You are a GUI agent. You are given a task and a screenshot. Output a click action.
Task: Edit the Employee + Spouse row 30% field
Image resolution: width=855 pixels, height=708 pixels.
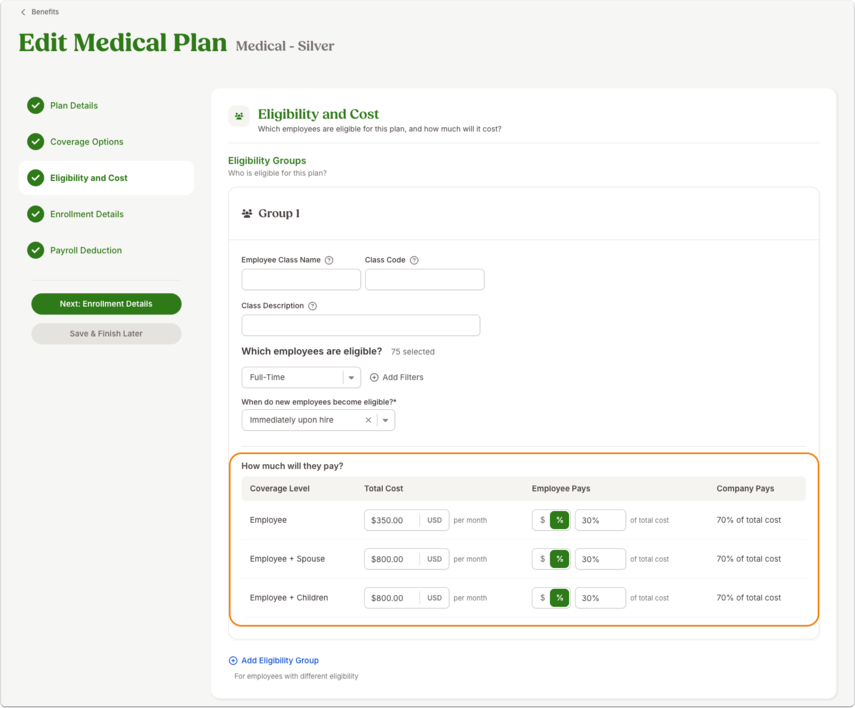(600, 559)
